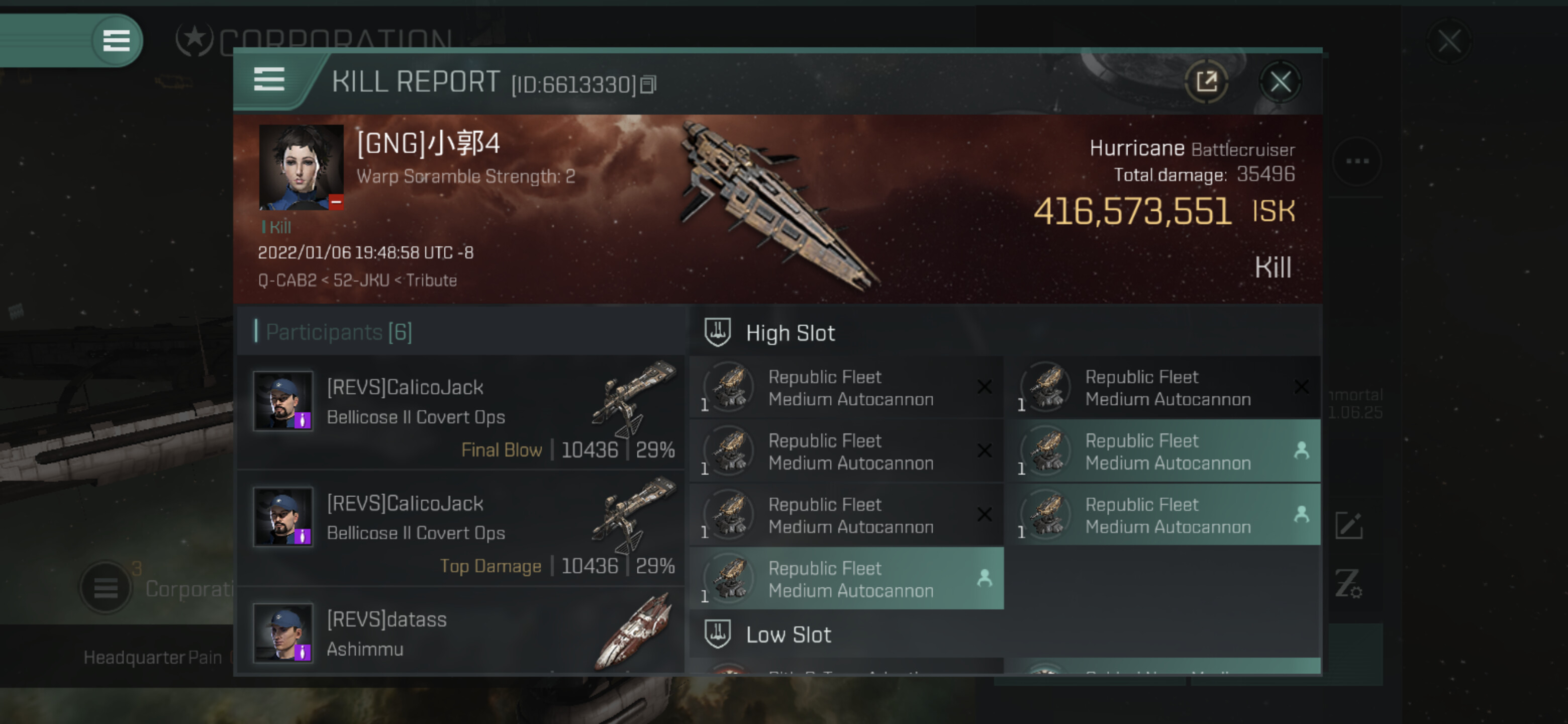Open the main menu in top-left
Viewport: 1568px width, 724px height.
coord(116,41)
